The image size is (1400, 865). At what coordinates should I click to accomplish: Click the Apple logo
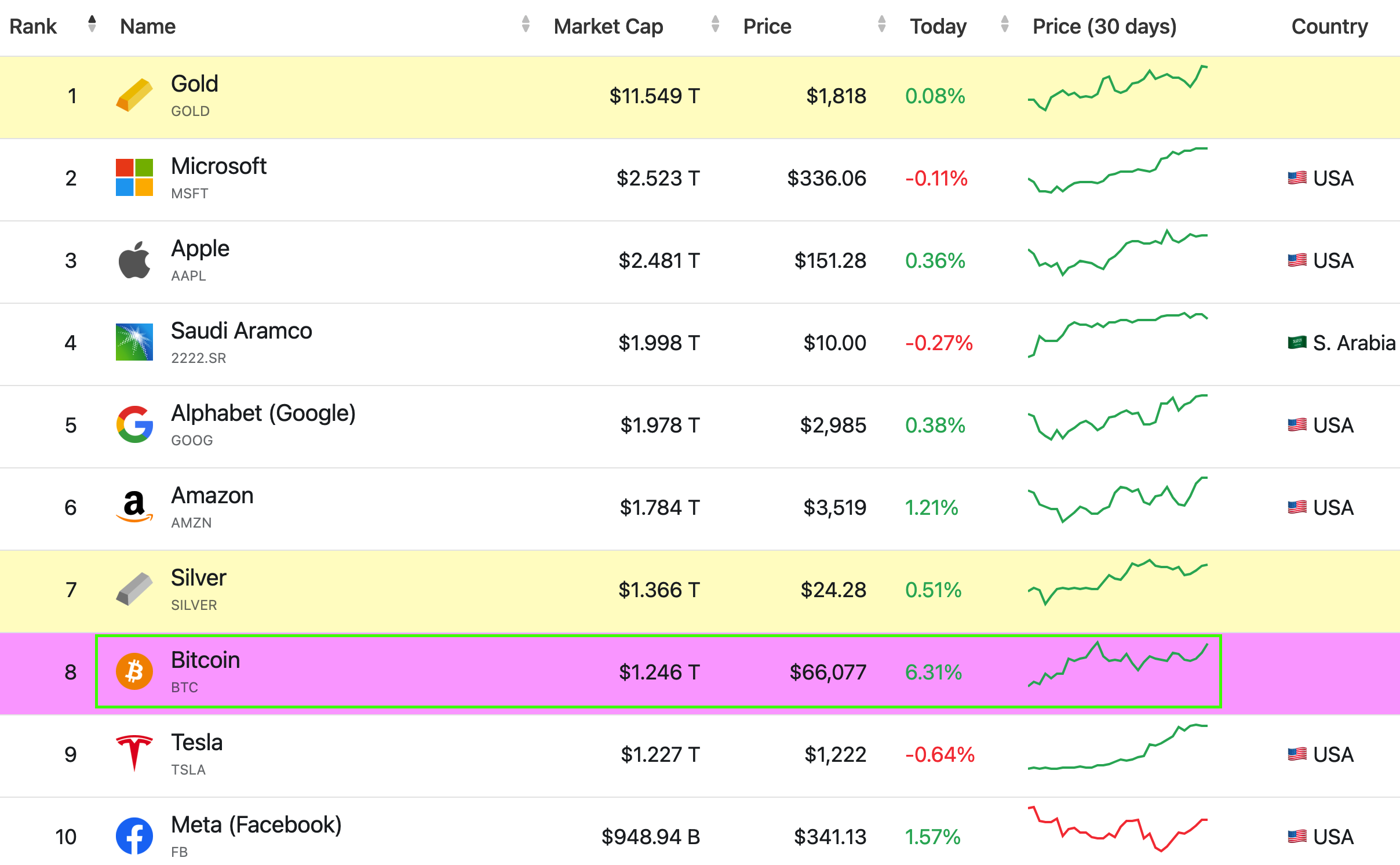134,260
